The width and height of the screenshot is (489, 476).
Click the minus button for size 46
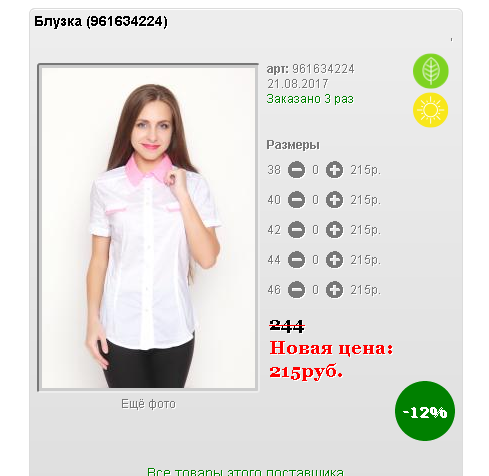tap(296, 290)
